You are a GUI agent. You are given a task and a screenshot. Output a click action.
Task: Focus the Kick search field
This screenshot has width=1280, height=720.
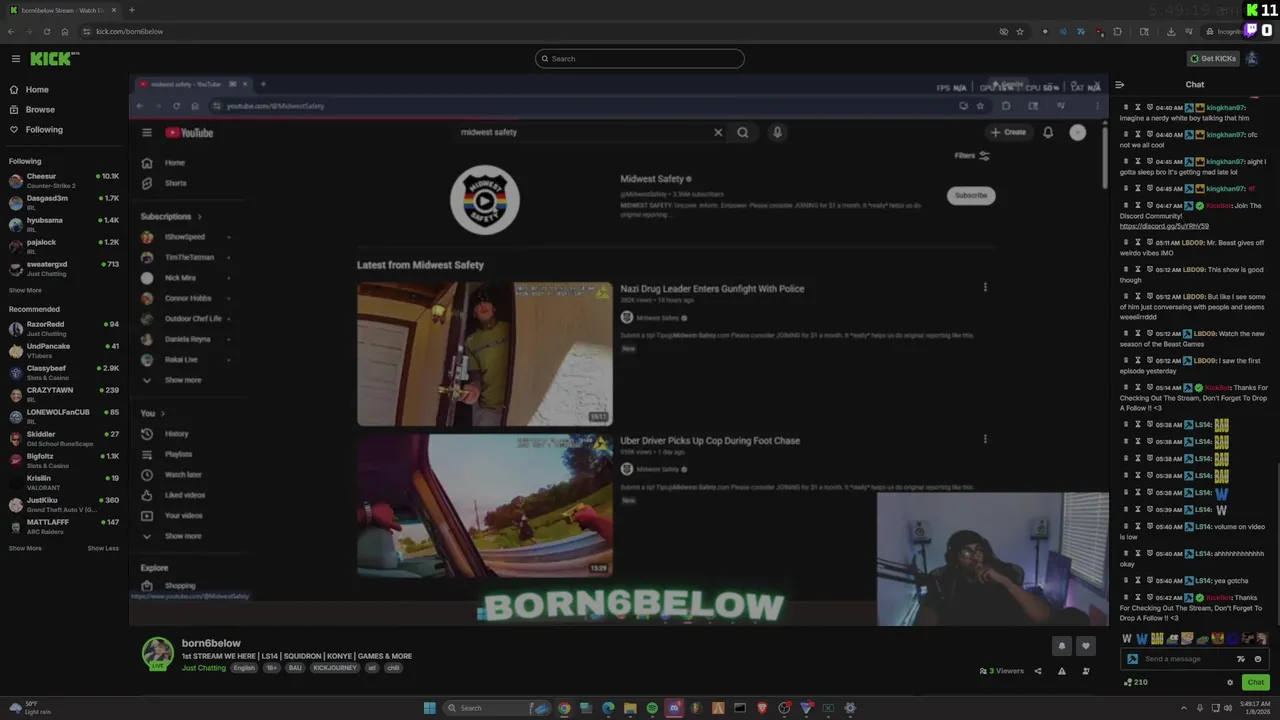coord(640,59)
